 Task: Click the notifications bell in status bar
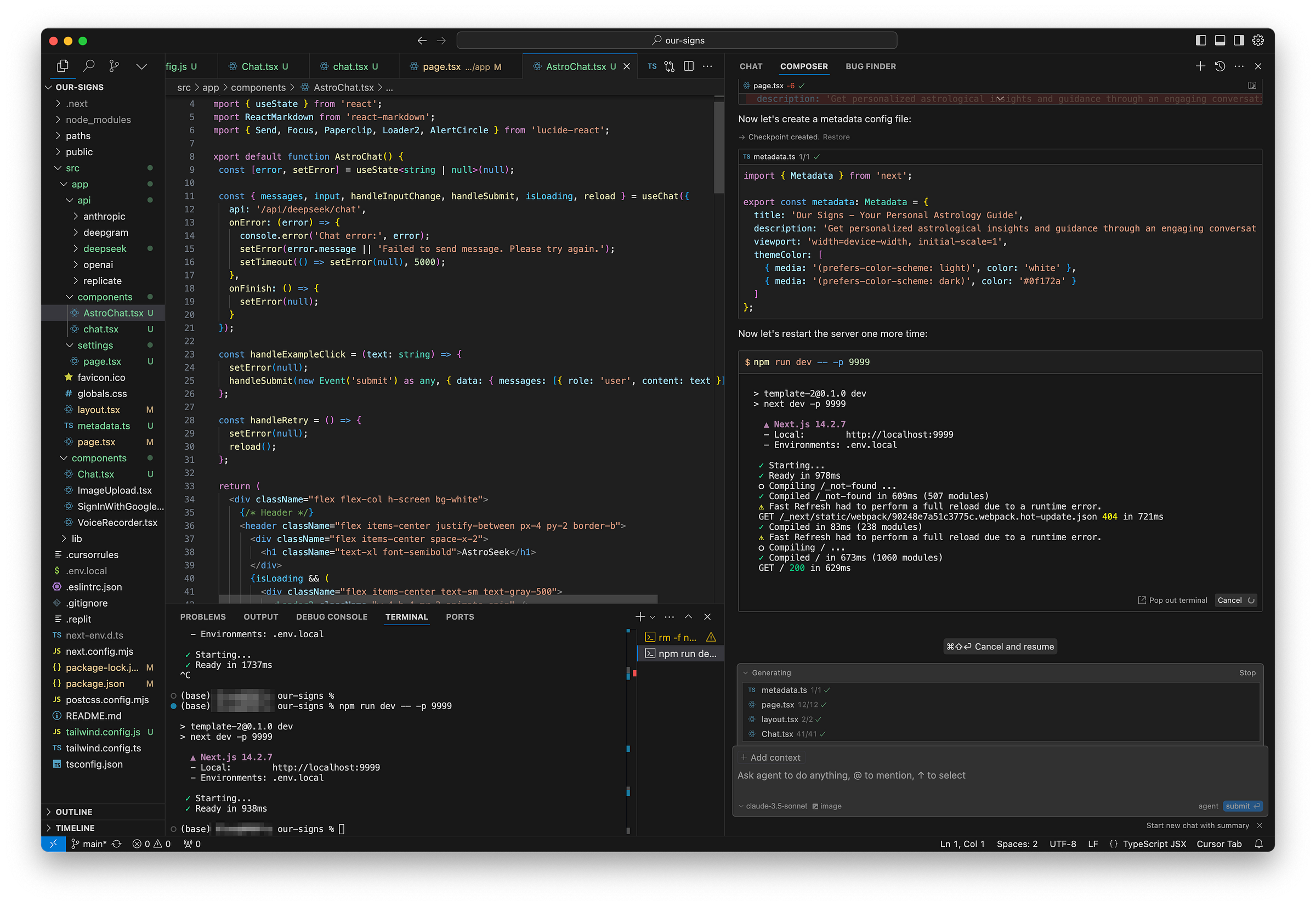pyautogui.click(x=1258, y=844)
